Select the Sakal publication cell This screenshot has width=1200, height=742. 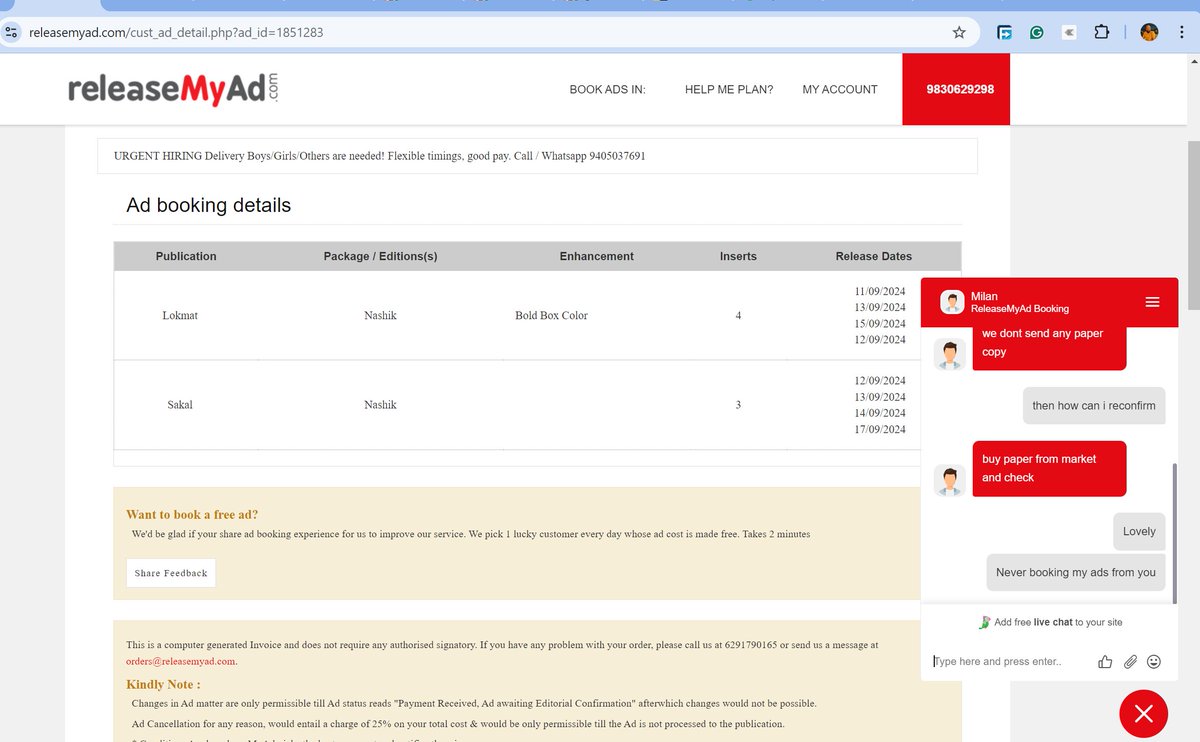[180, 405]
